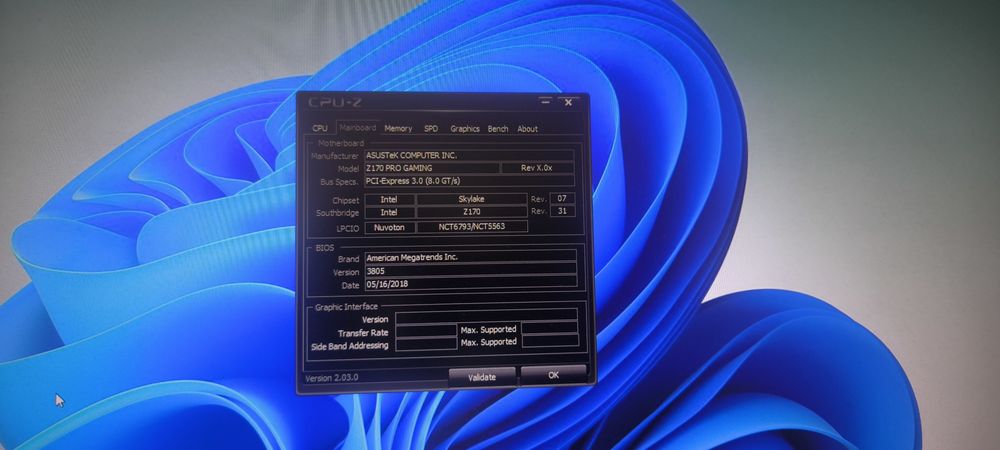Click the Skylake chipset field

[472, 199]
